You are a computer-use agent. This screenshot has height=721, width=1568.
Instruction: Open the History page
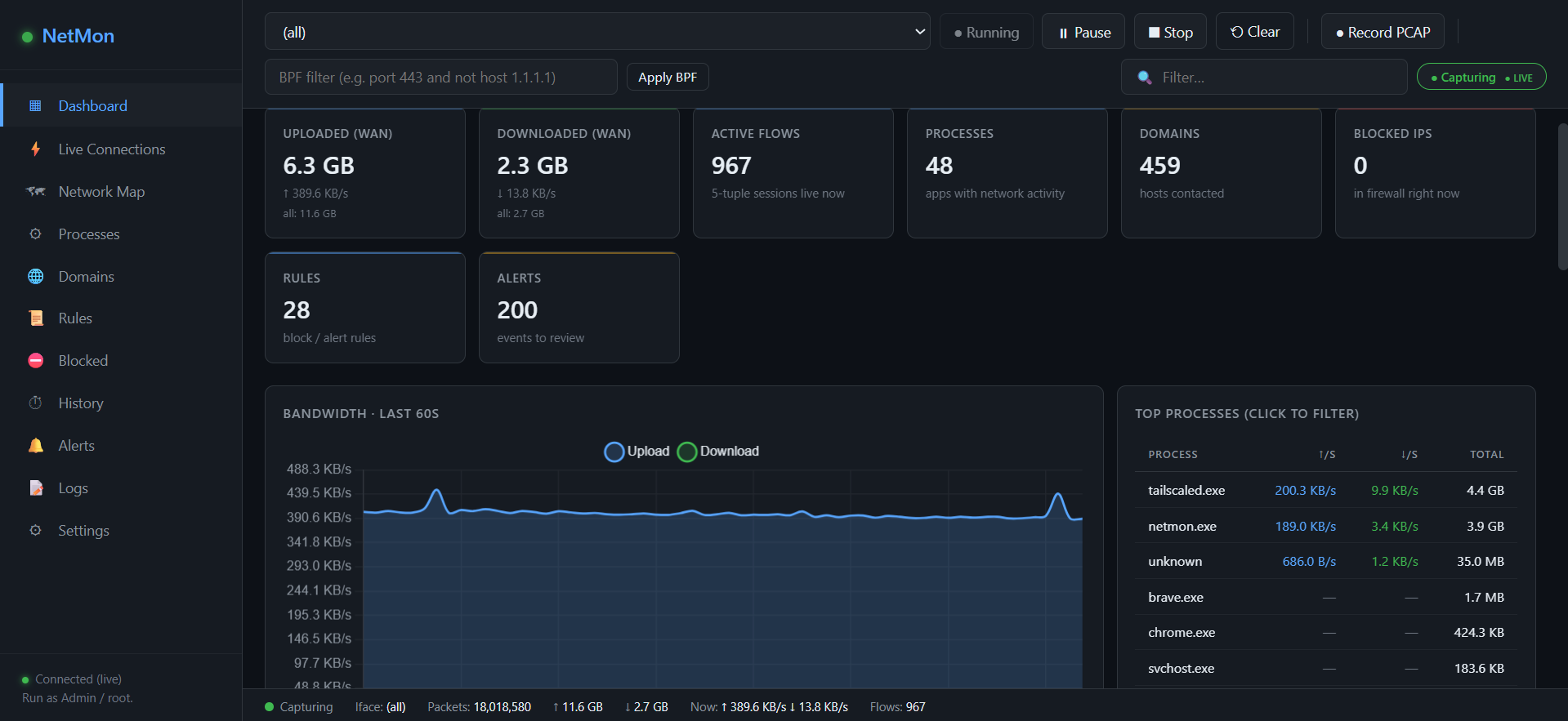(123, 403)
